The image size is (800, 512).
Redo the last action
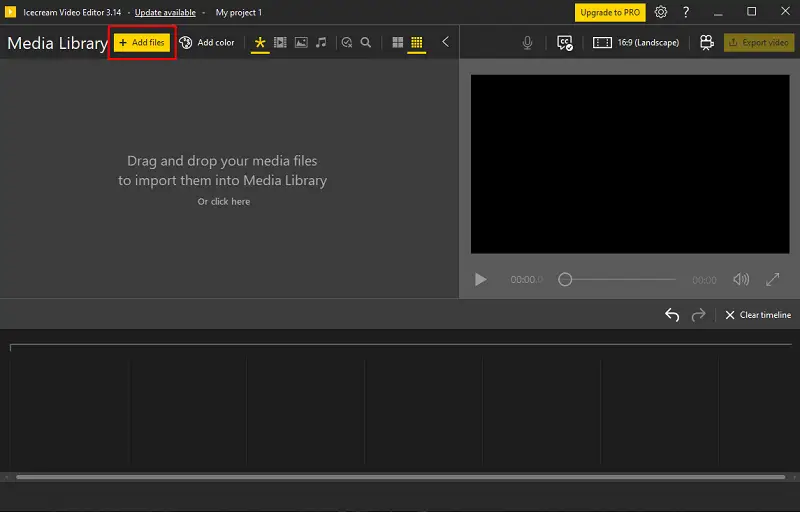[698, 315]
